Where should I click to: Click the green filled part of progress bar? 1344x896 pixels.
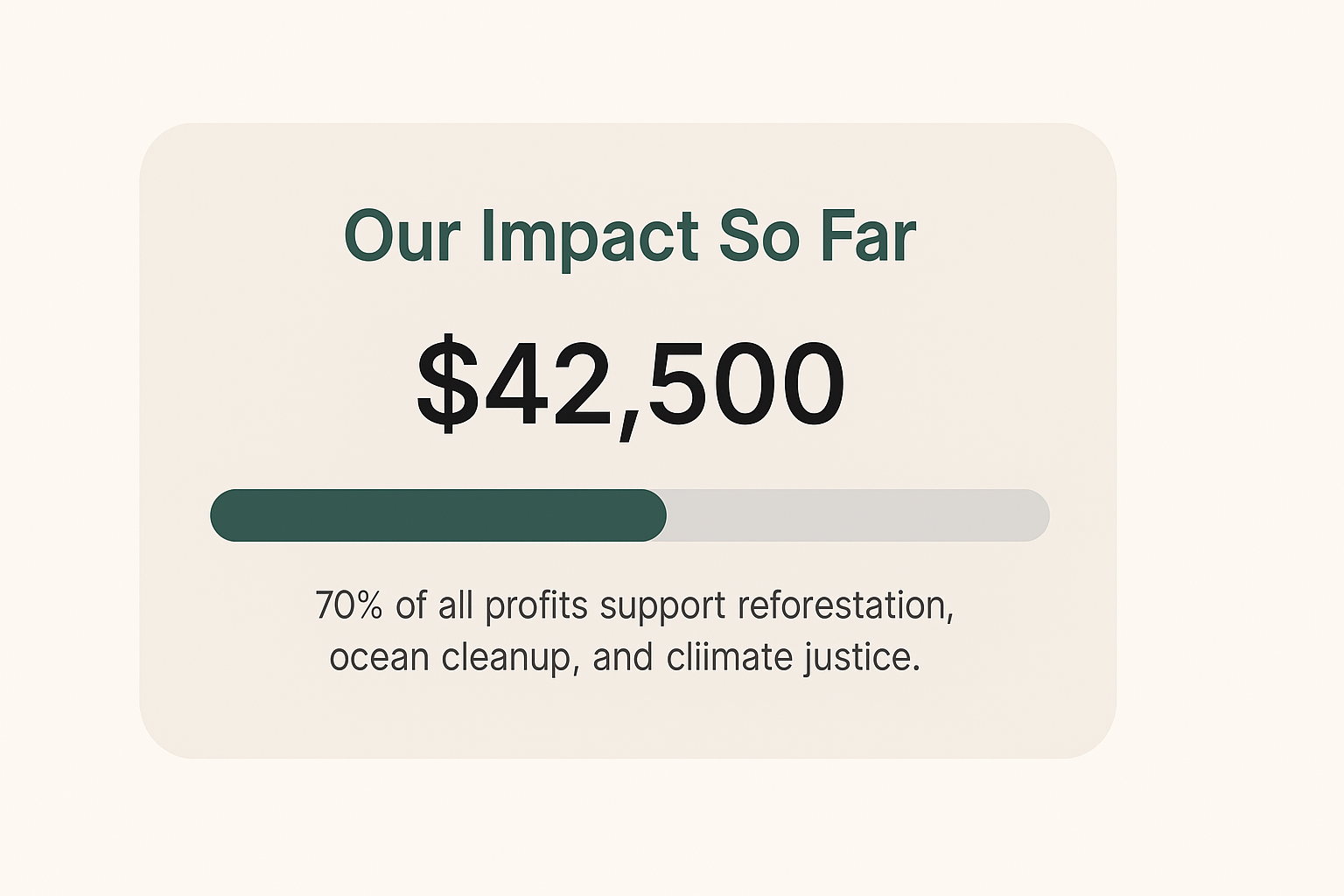tap(437, 515)
